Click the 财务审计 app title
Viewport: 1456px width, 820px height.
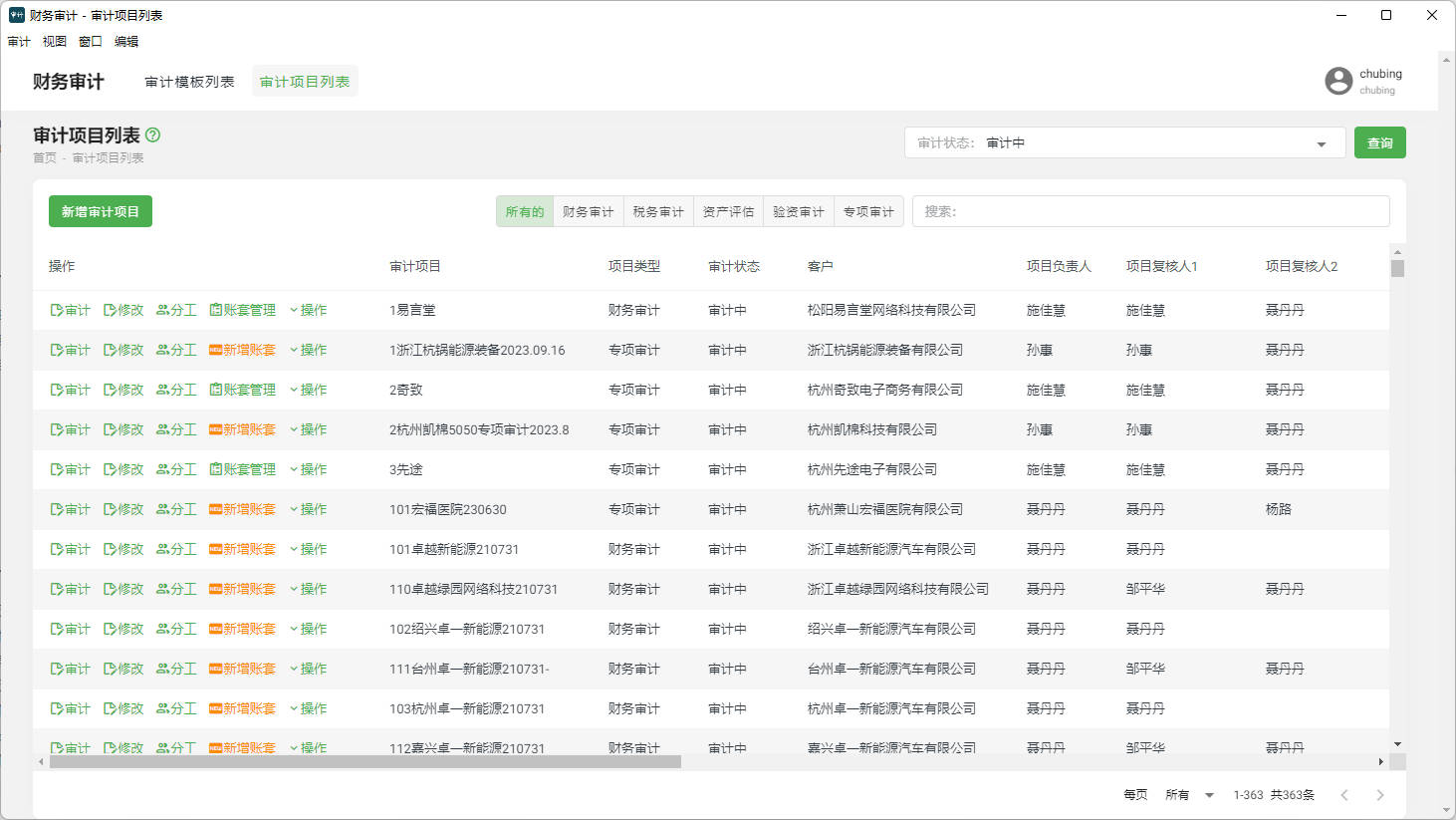(x=68, y=82)
